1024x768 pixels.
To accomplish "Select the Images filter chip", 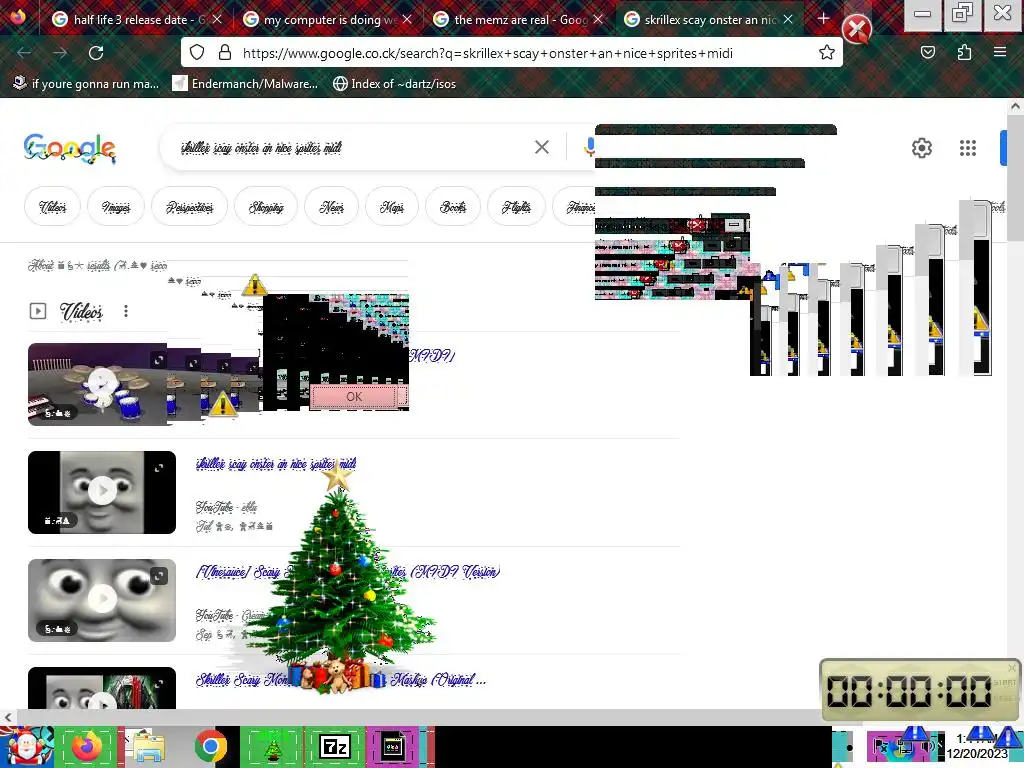I will tap(116, 206).
